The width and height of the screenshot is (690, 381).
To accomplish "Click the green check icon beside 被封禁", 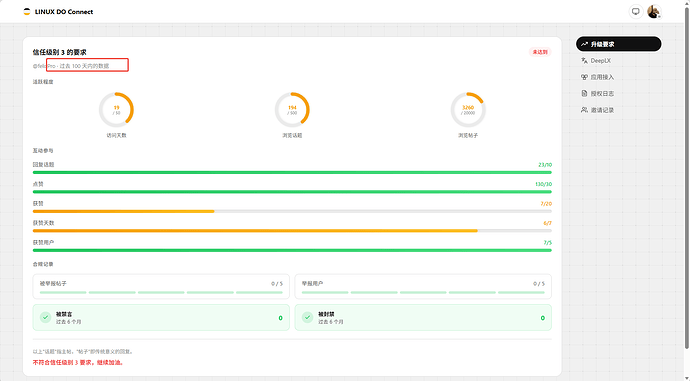I will tap(307, 317).
